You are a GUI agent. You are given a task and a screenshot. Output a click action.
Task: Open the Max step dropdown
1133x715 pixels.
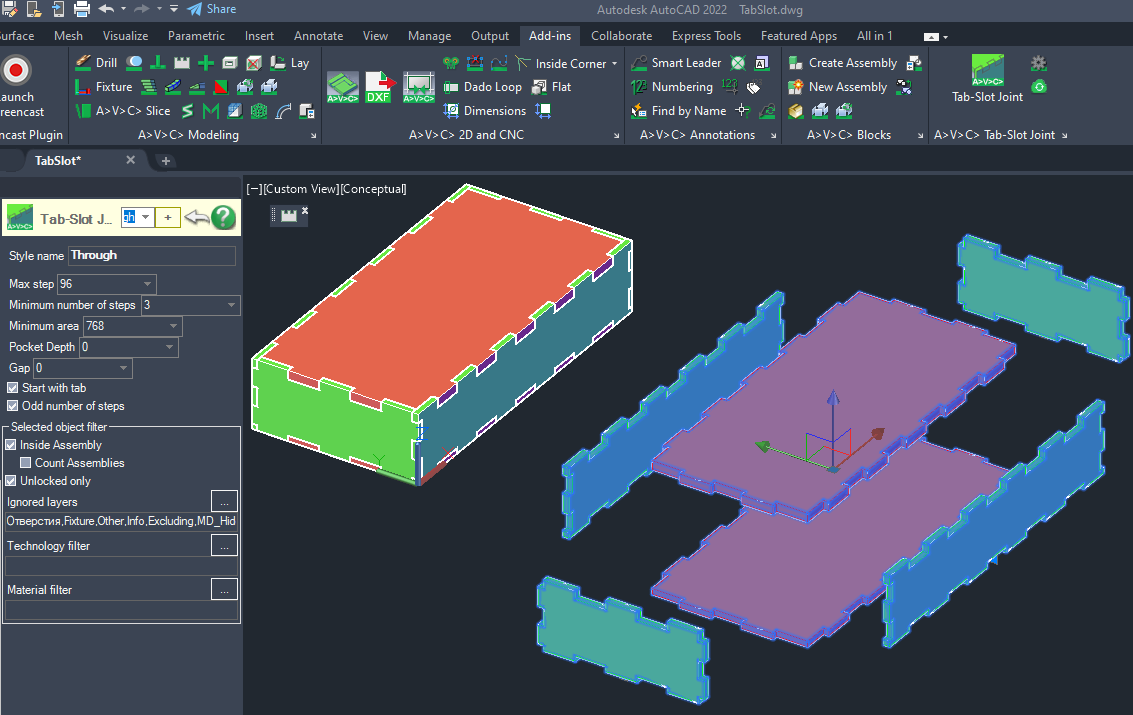coord(147,284)
